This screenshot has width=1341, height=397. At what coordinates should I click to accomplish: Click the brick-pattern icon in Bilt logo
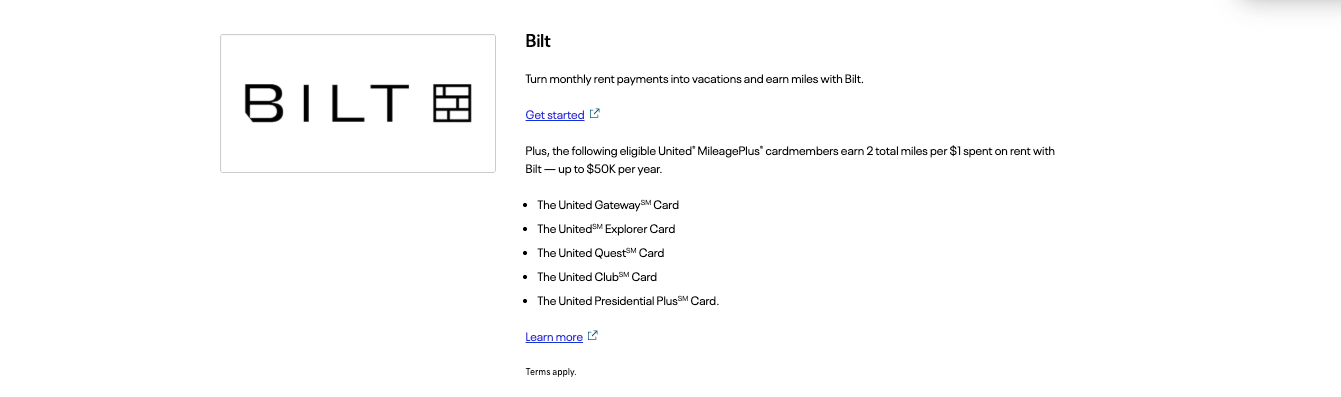click(452, 103)
